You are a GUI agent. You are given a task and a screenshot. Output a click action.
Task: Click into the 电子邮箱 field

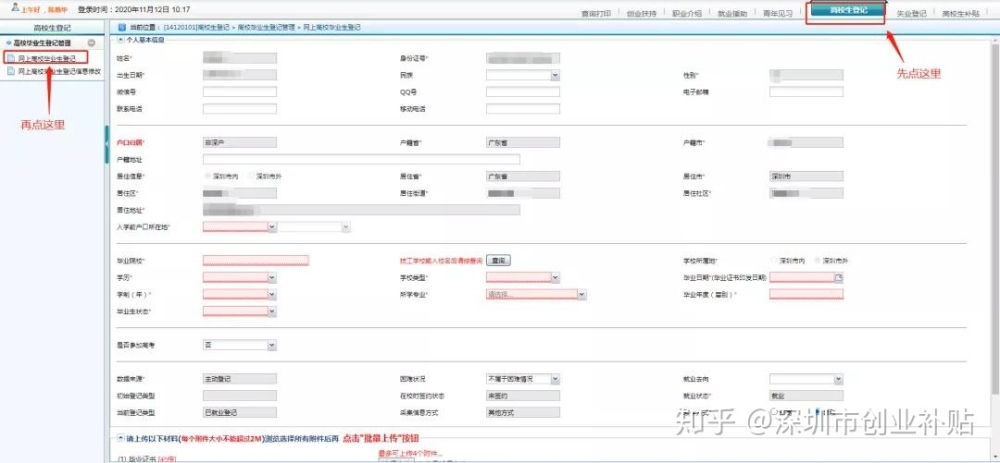point(806,92)
